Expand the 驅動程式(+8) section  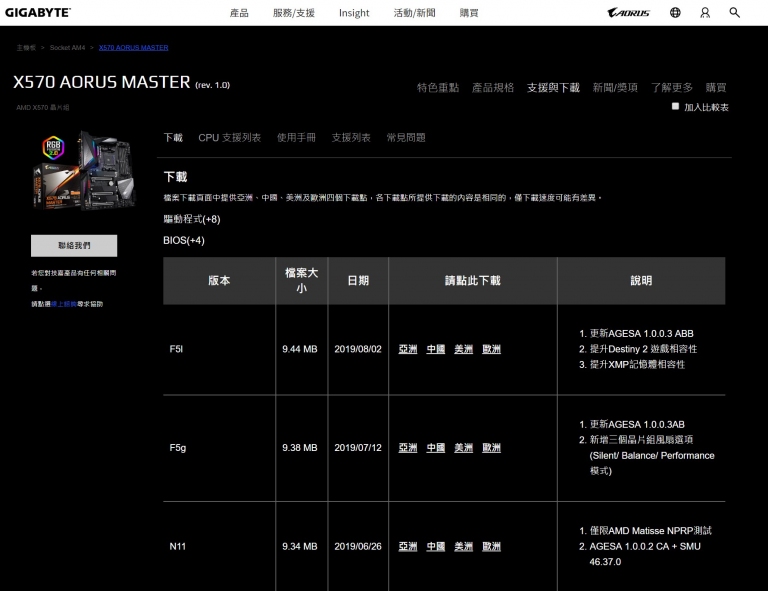192,219
